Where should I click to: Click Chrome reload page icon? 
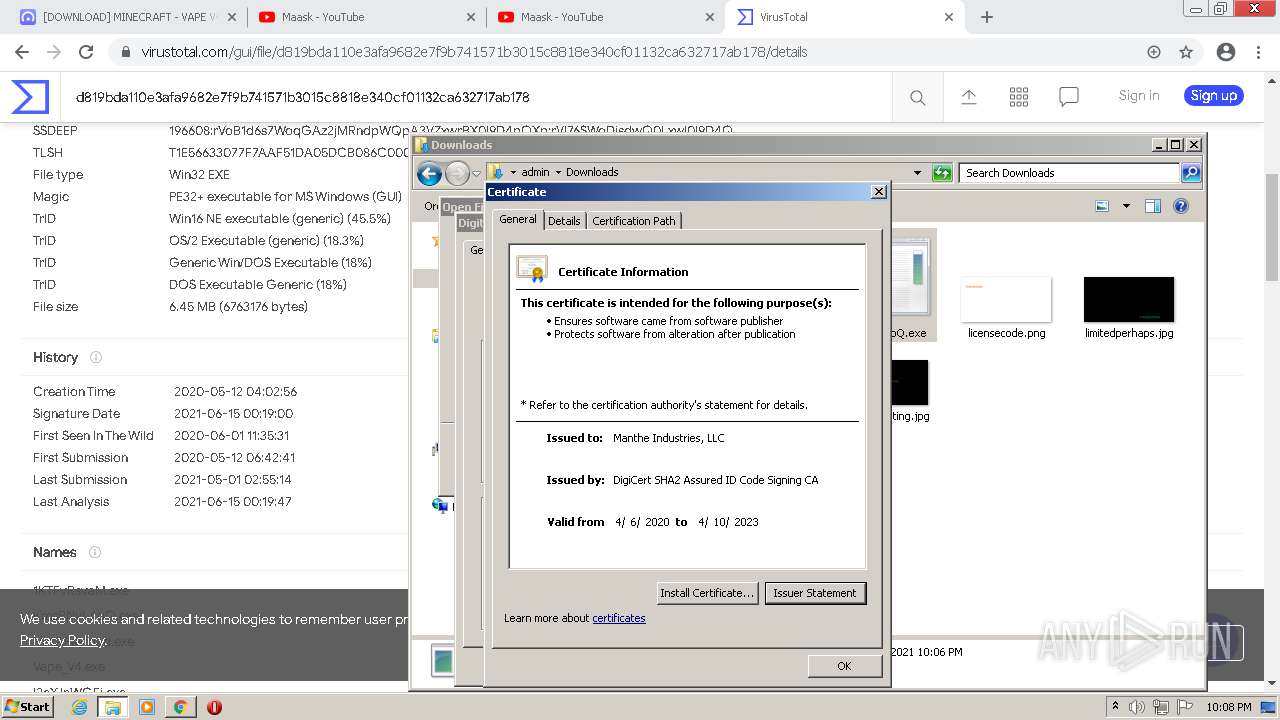[86, 52]
